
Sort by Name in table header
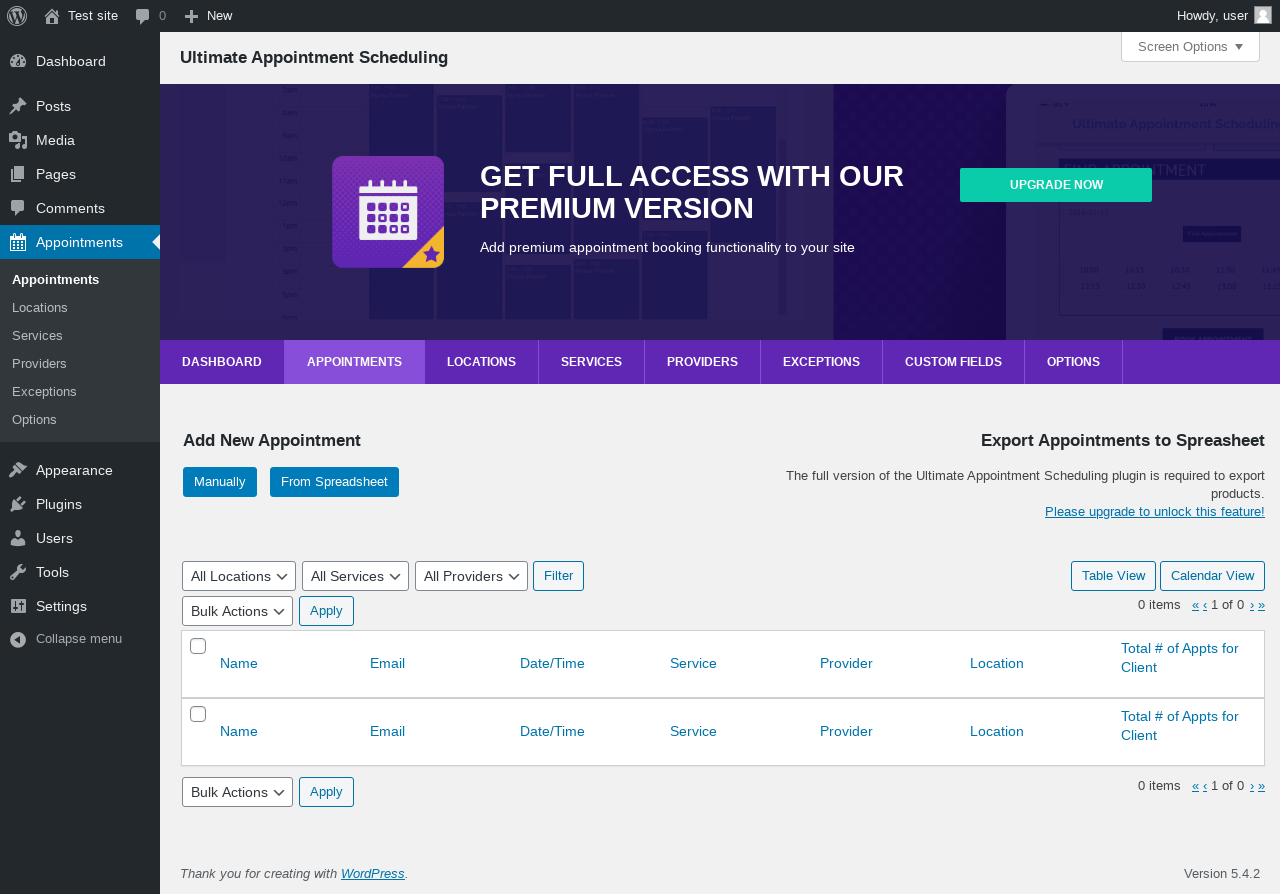(x=239, y=663)
